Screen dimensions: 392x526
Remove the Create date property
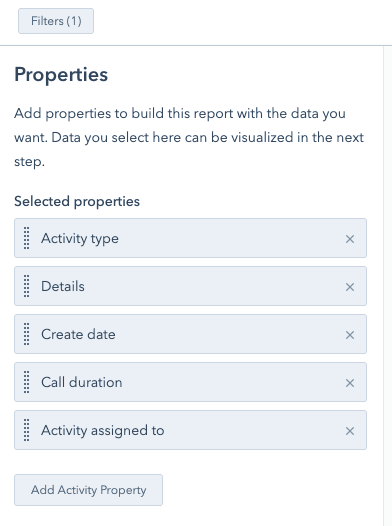click(350, 335)
